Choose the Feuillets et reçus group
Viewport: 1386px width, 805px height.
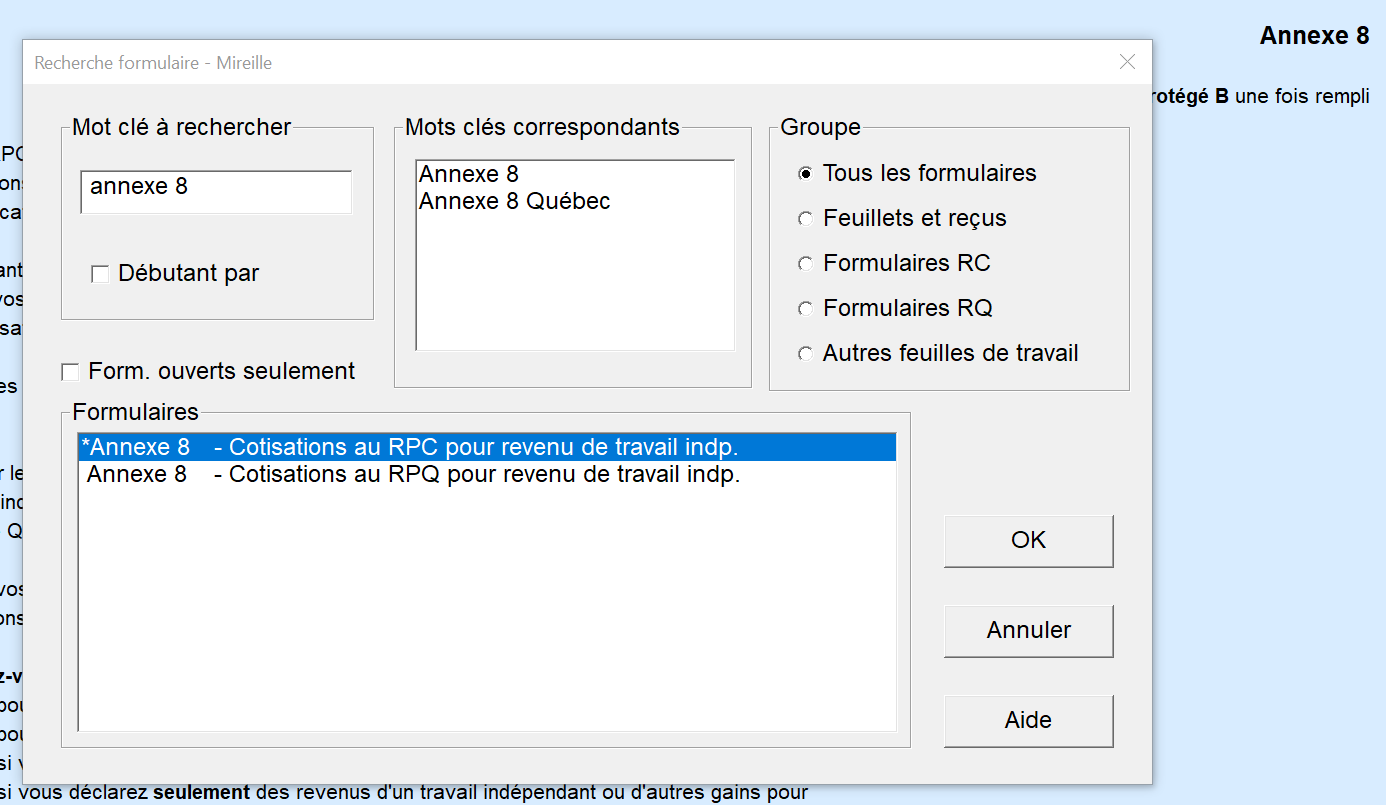click(805, 219)
